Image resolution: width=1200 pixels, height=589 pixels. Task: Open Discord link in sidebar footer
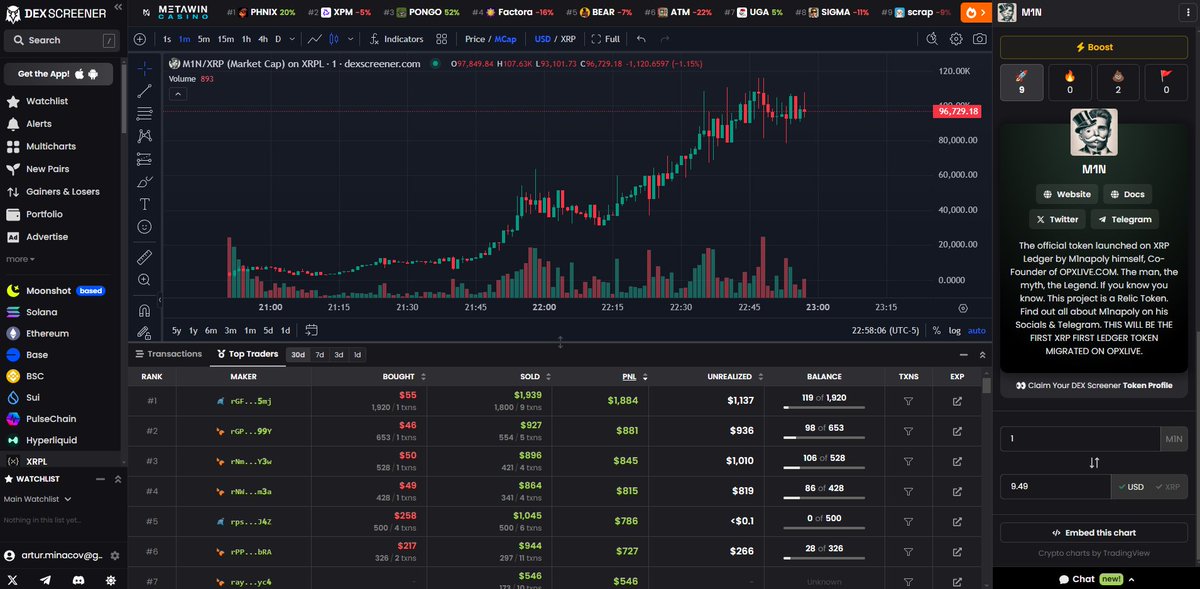77,579
